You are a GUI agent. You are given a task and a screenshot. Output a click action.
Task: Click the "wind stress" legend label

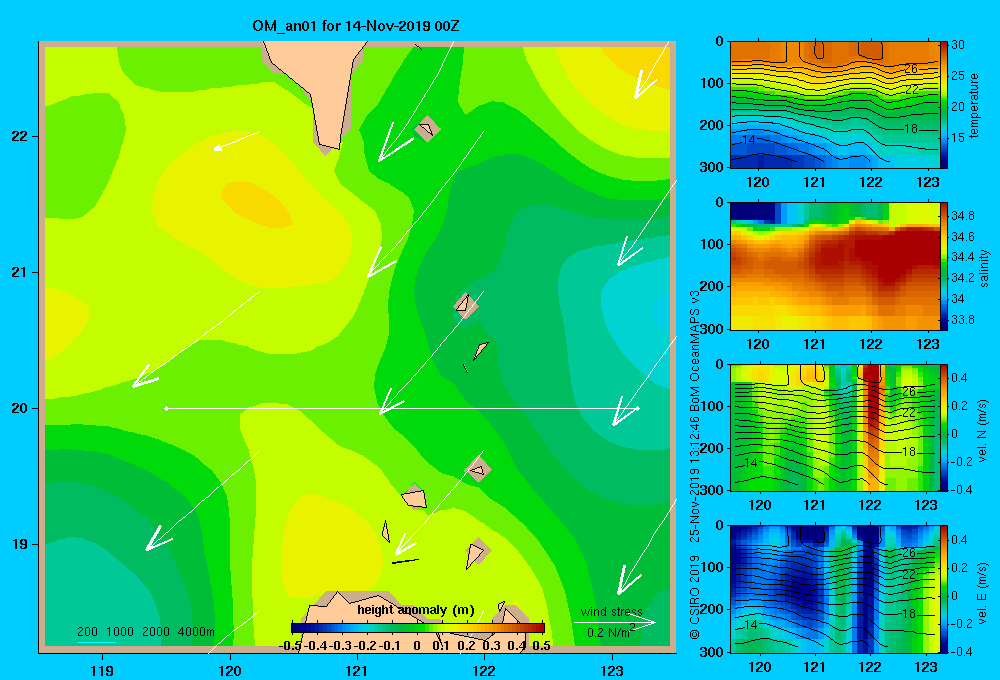coord(611,612)
